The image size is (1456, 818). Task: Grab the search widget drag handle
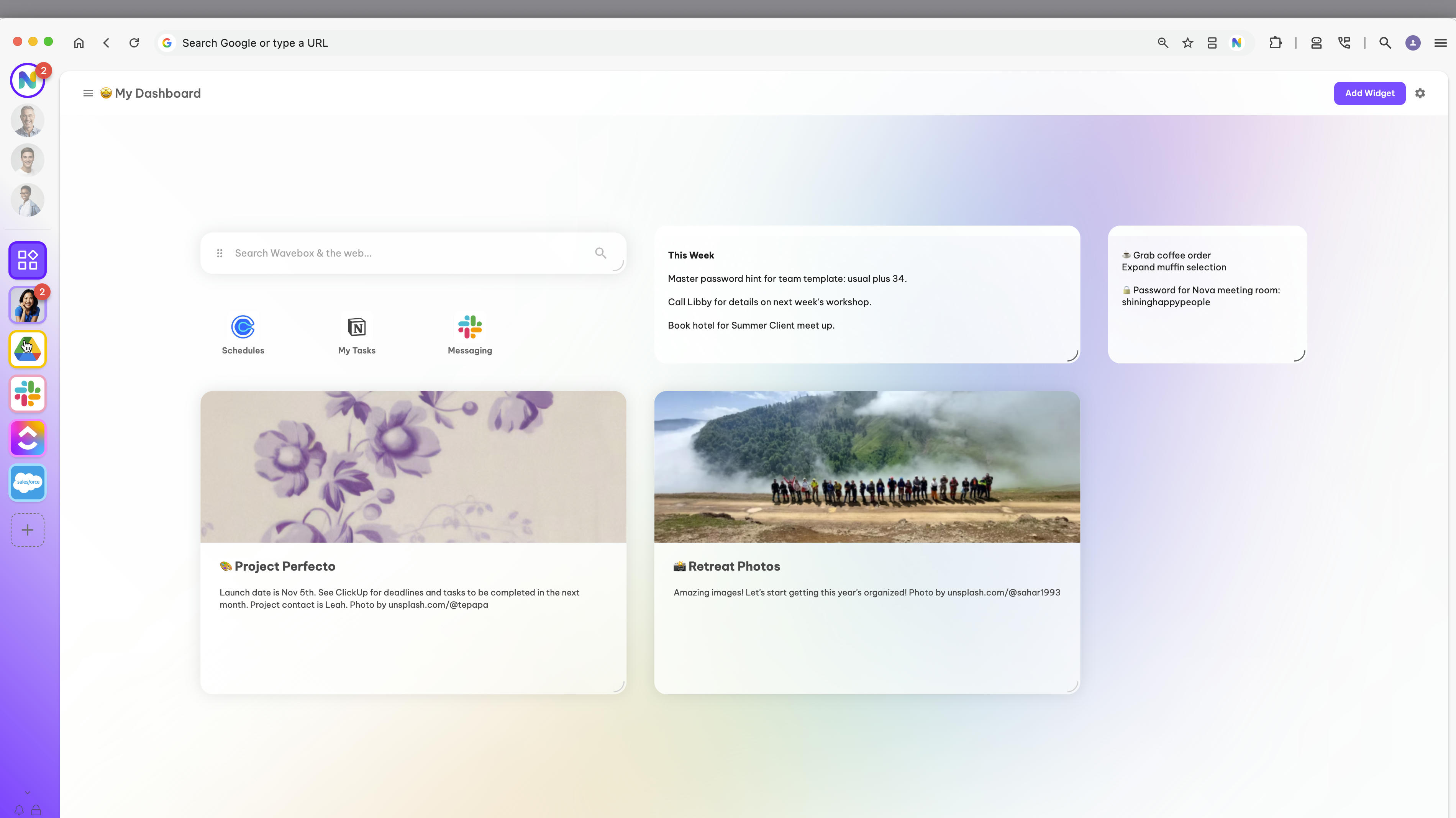[220, 253]
